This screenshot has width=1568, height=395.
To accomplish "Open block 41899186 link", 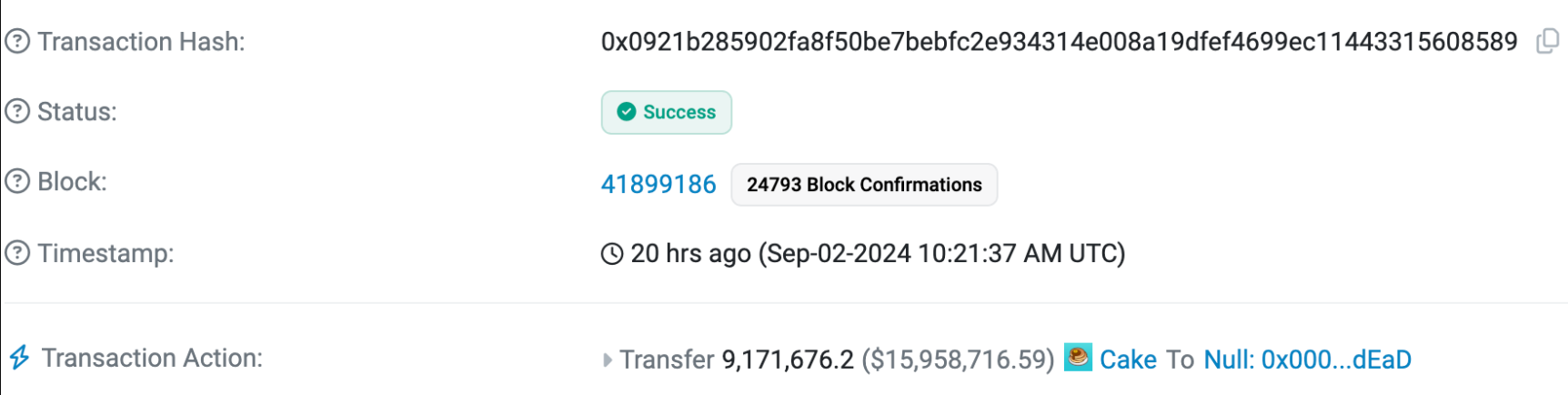I will pos(658,185).
